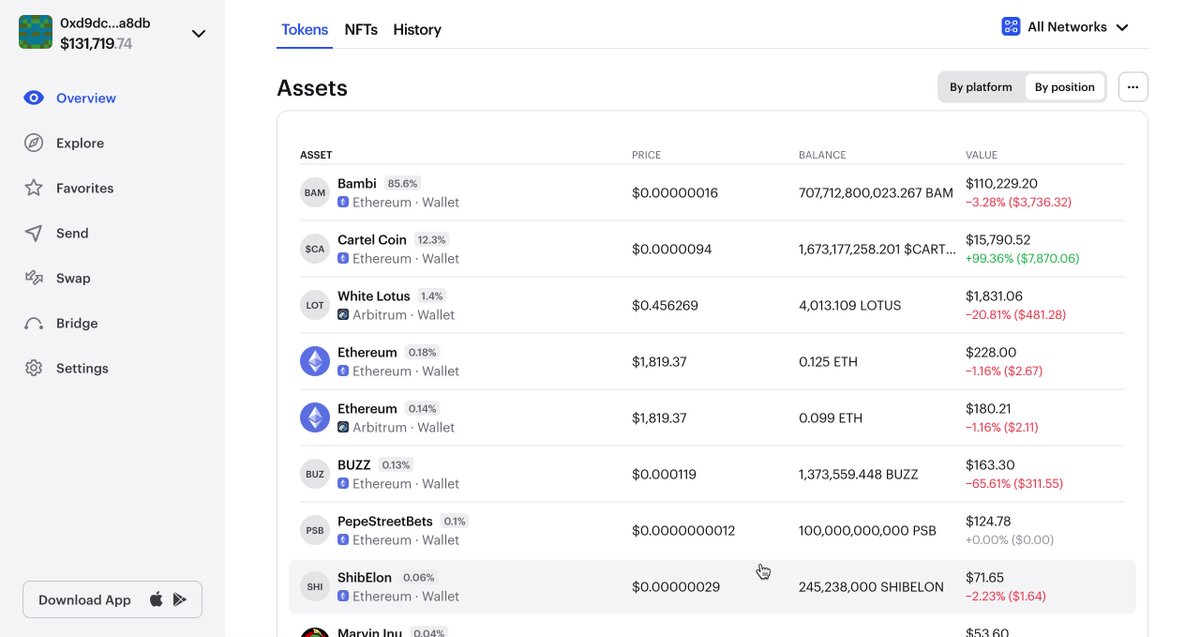Image resolution: width=1200 pixels, height=637 pixels.
Task: Click the Download App button
Action: point(112,600)
